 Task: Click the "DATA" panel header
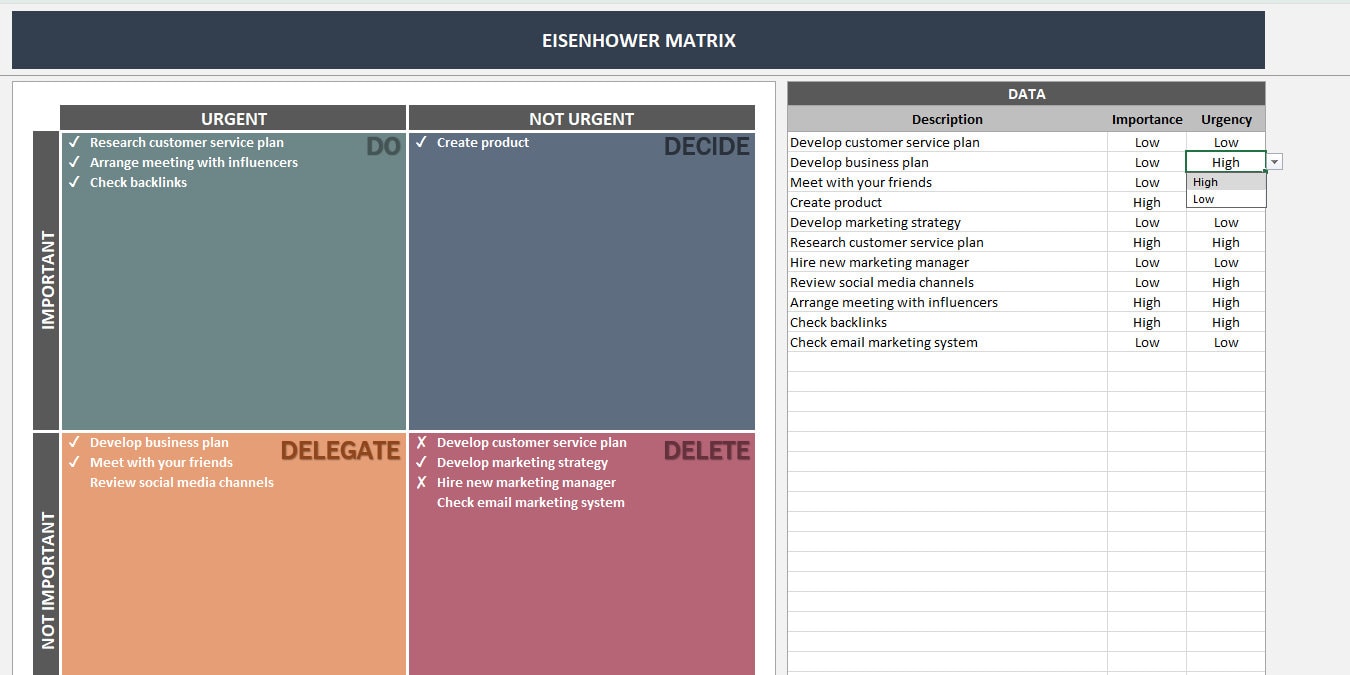point(1026,93)
